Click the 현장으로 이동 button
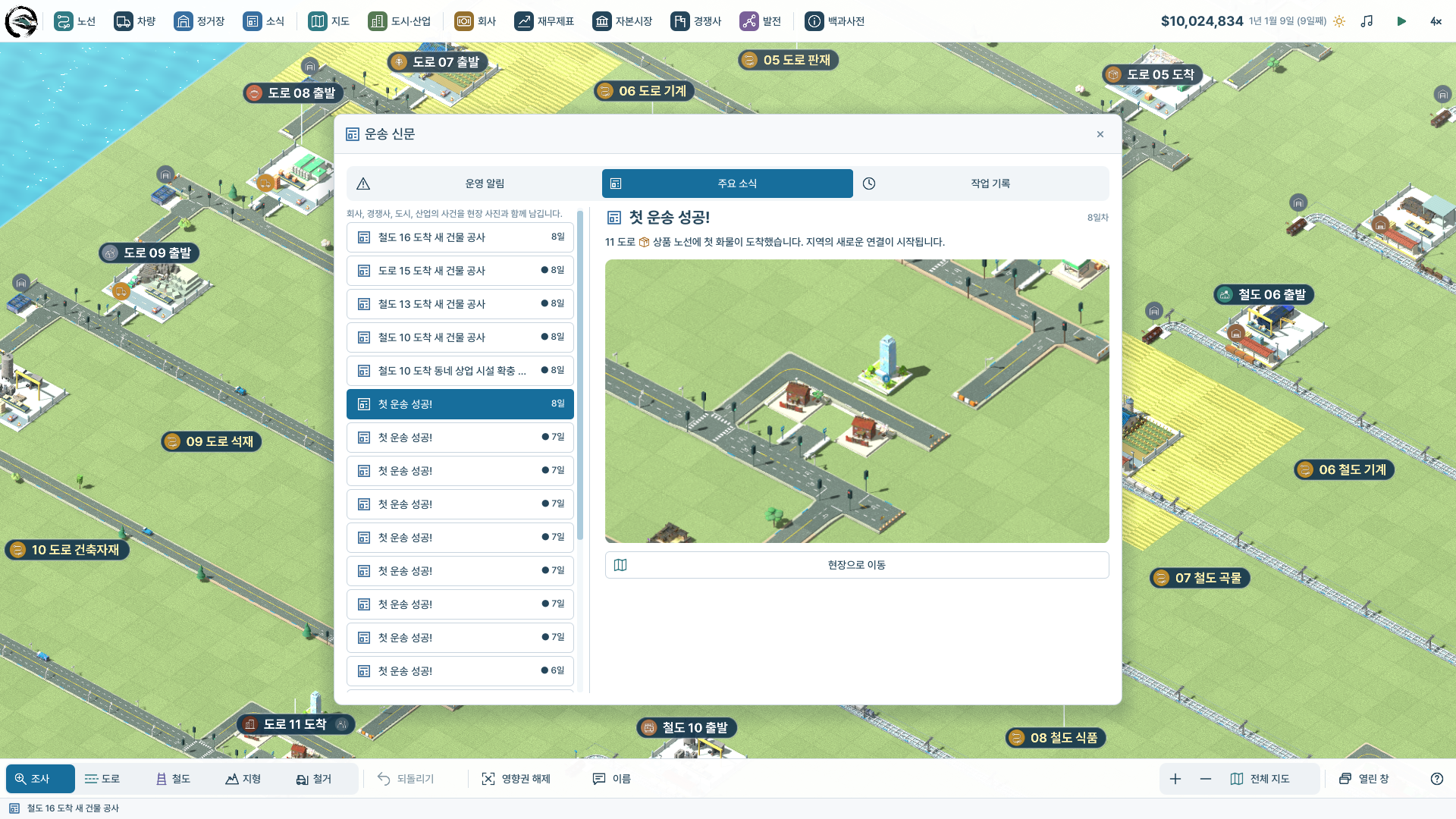1456x819 pixels. pos(857,565)
